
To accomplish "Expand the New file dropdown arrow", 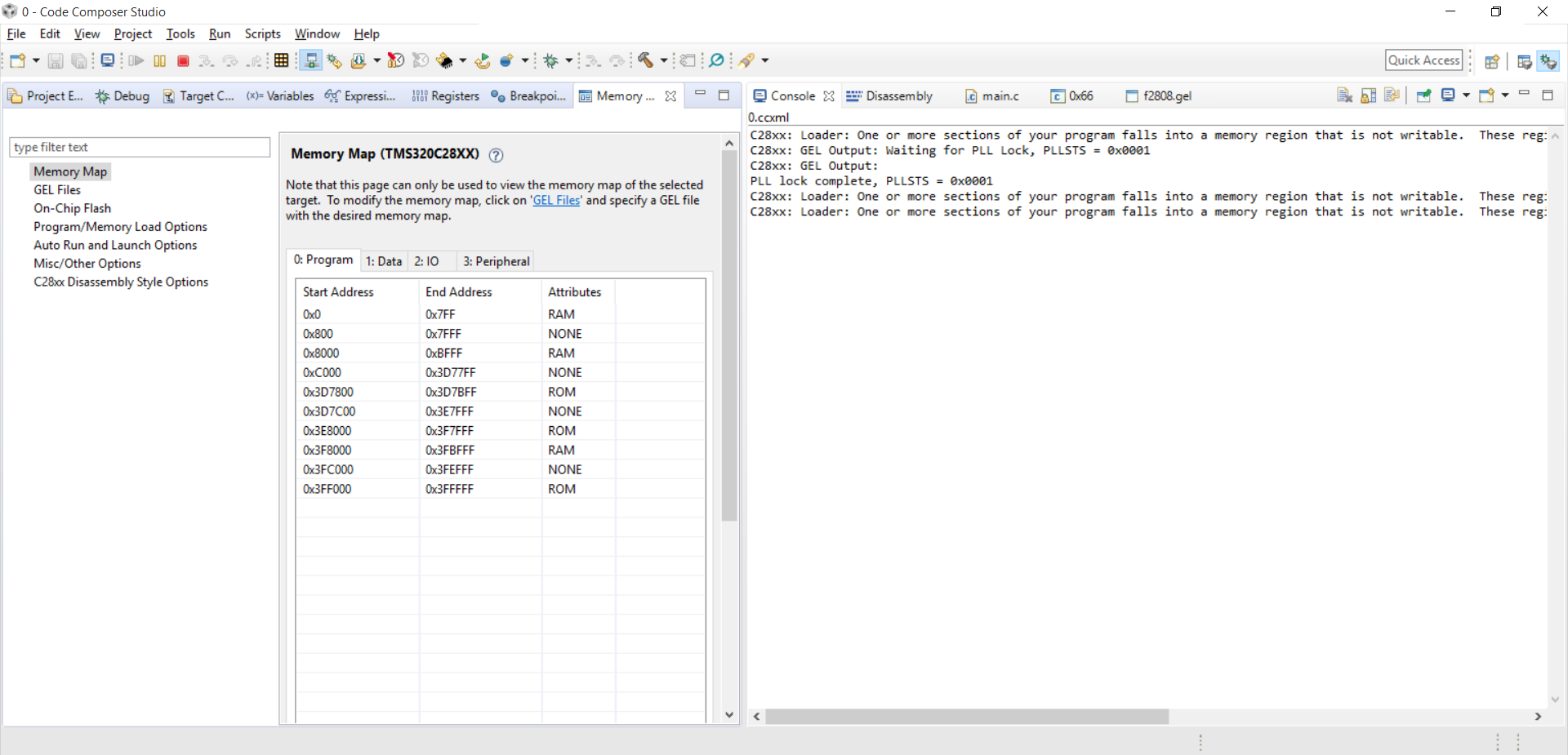I will [x=36, y=60].
